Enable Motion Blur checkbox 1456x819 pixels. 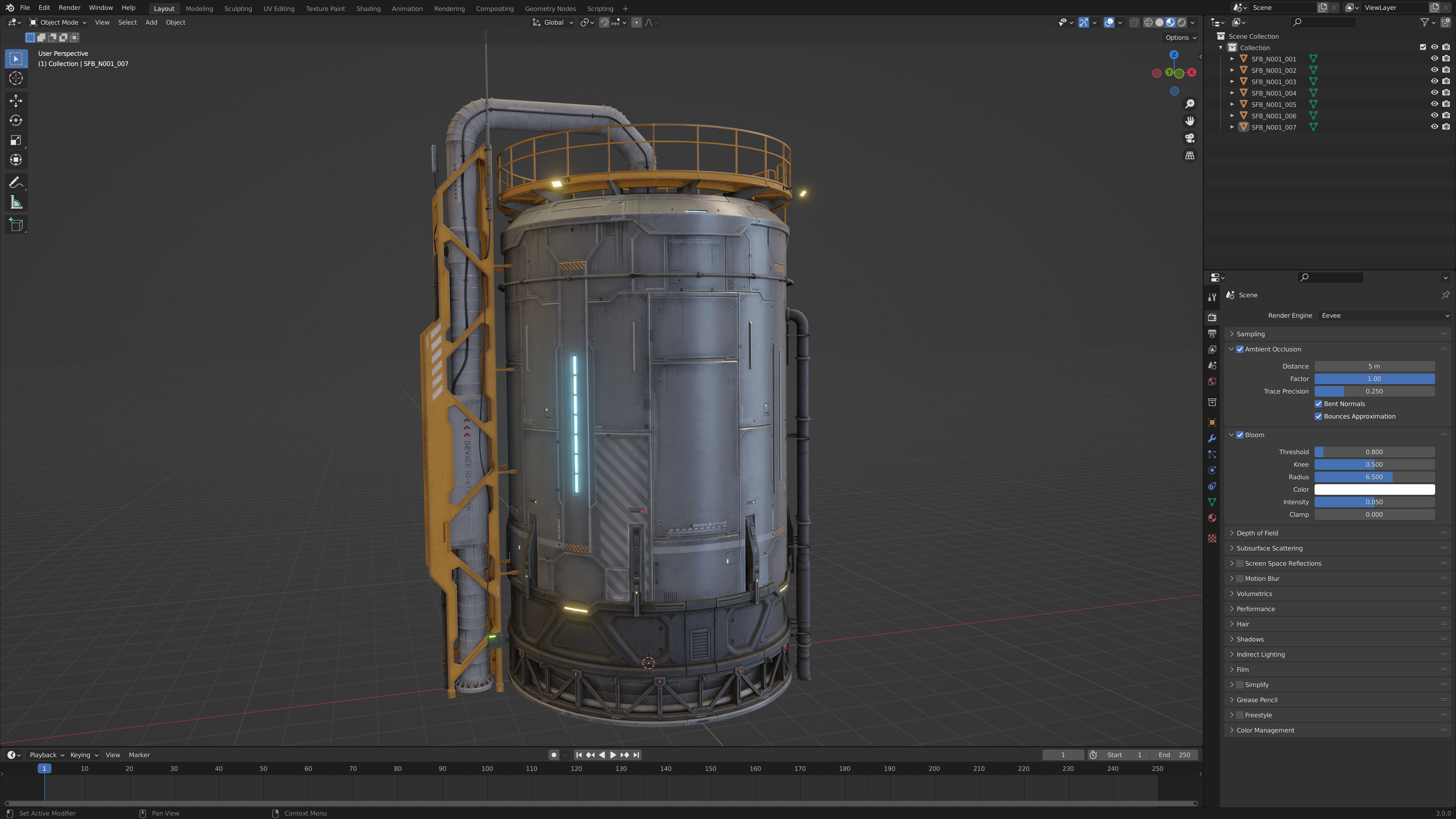pyautogui.click(x=1240, y=579)
